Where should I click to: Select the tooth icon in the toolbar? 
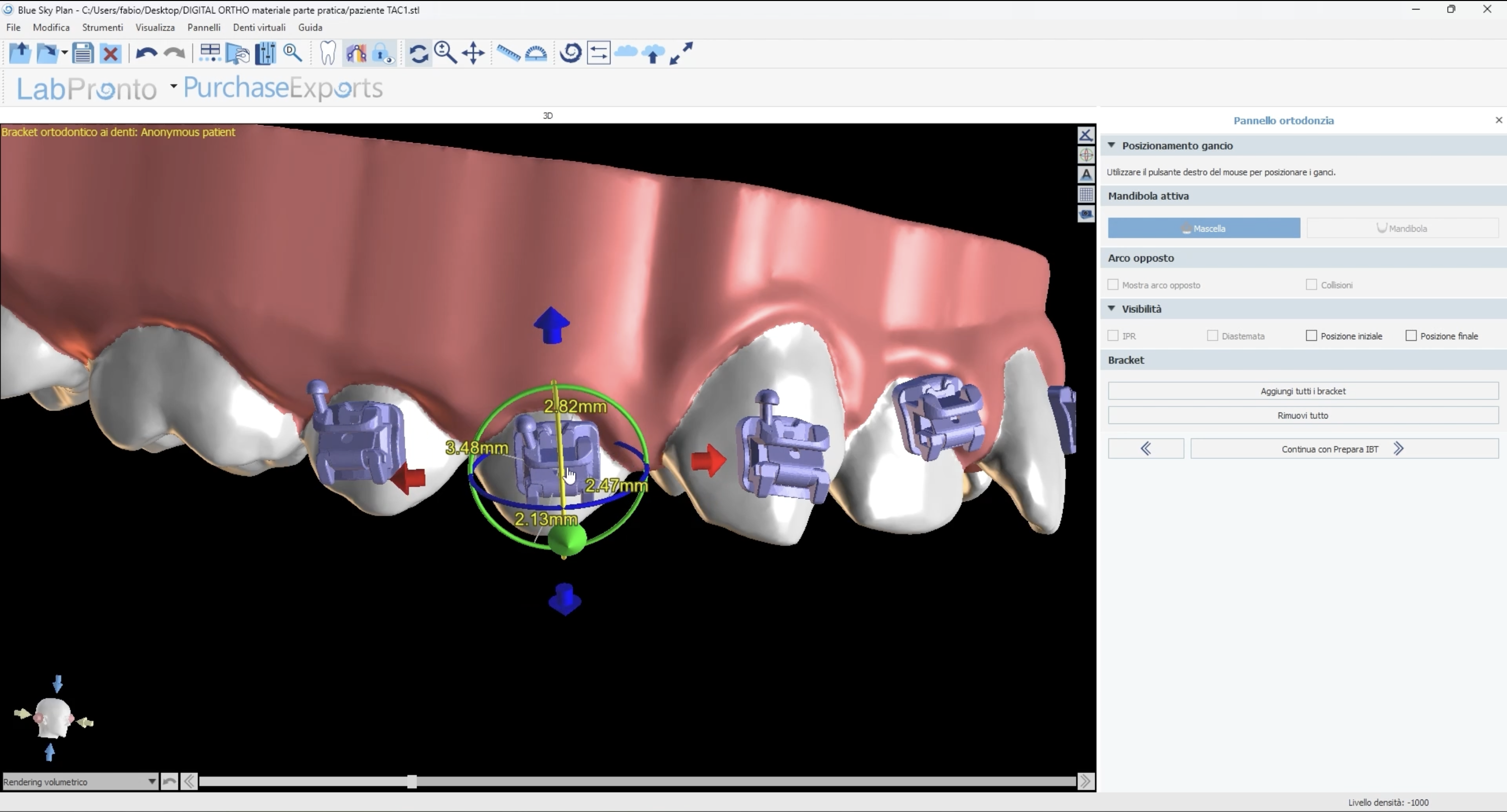(x=327, y=53)
